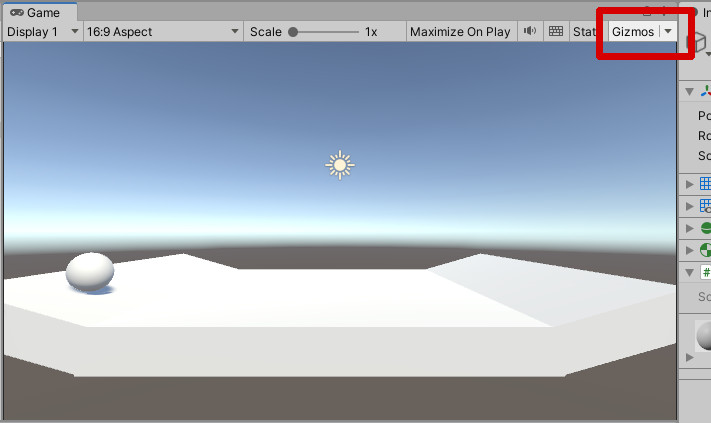Open the Display 1 dropdown
The image size is (711, 423).
[42, 32]
